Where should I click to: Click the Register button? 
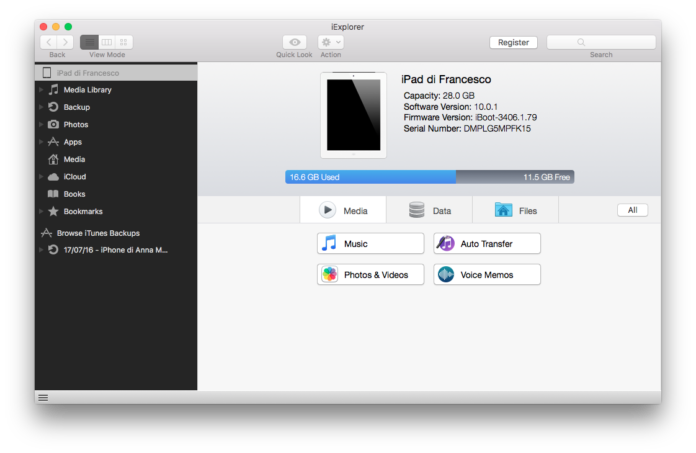point(513,42)
